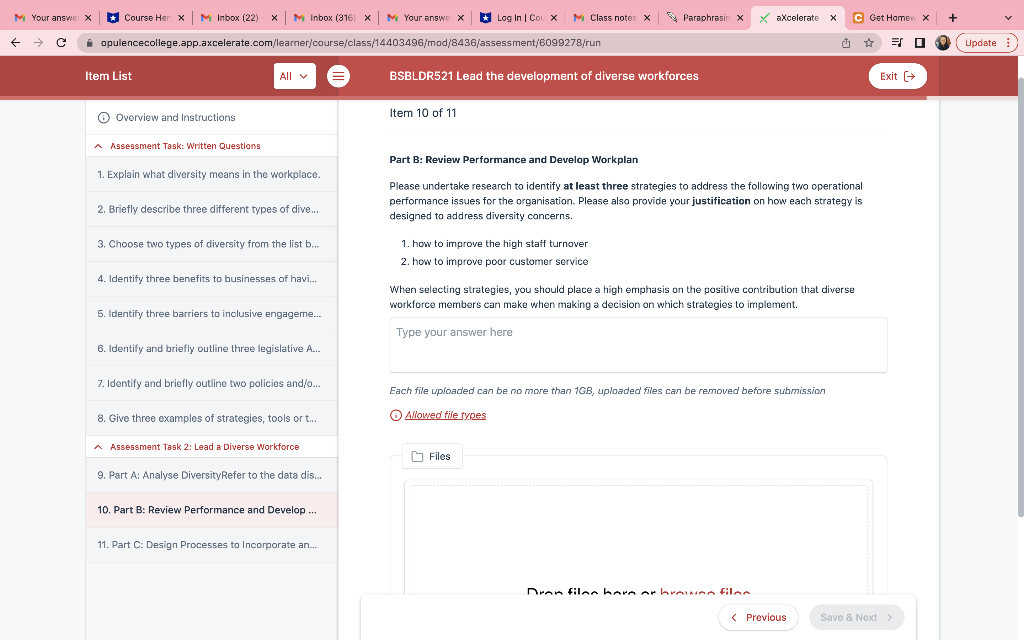Click the Previous button
The height and width of the screenshot is (640, 1024).
757,617
